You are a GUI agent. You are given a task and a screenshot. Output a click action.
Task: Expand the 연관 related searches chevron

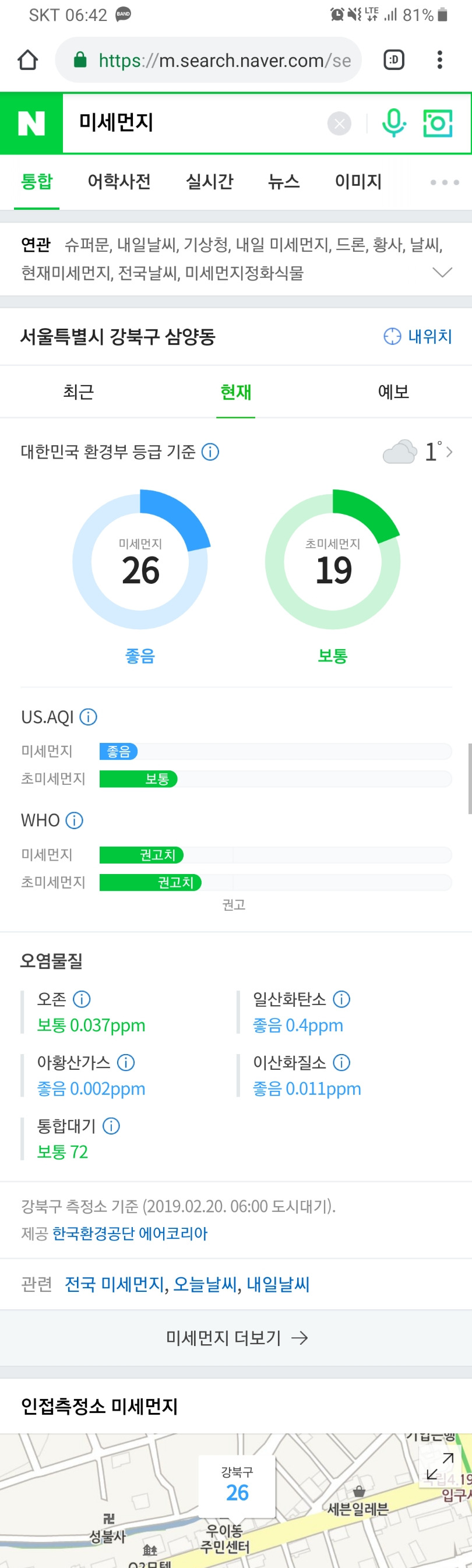pos(442,272)
